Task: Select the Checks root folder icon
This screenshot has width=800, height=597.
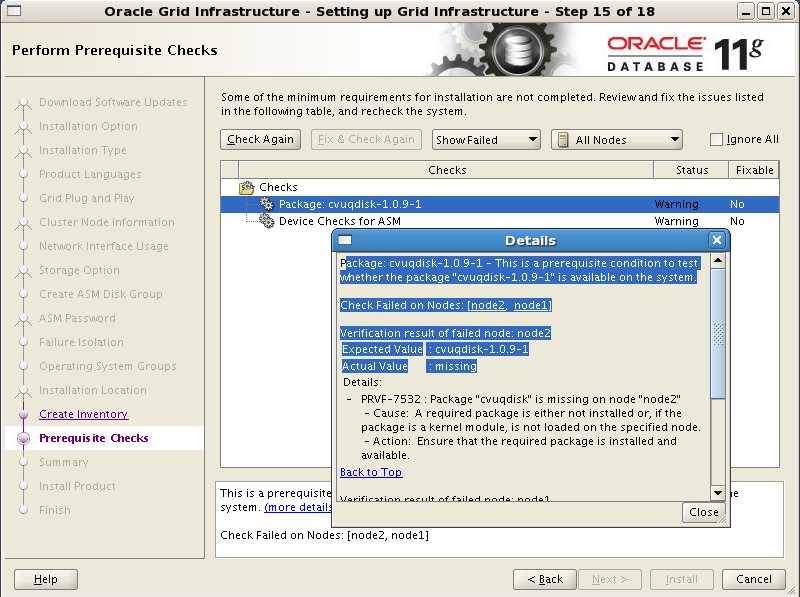Action: coord(246,188)
